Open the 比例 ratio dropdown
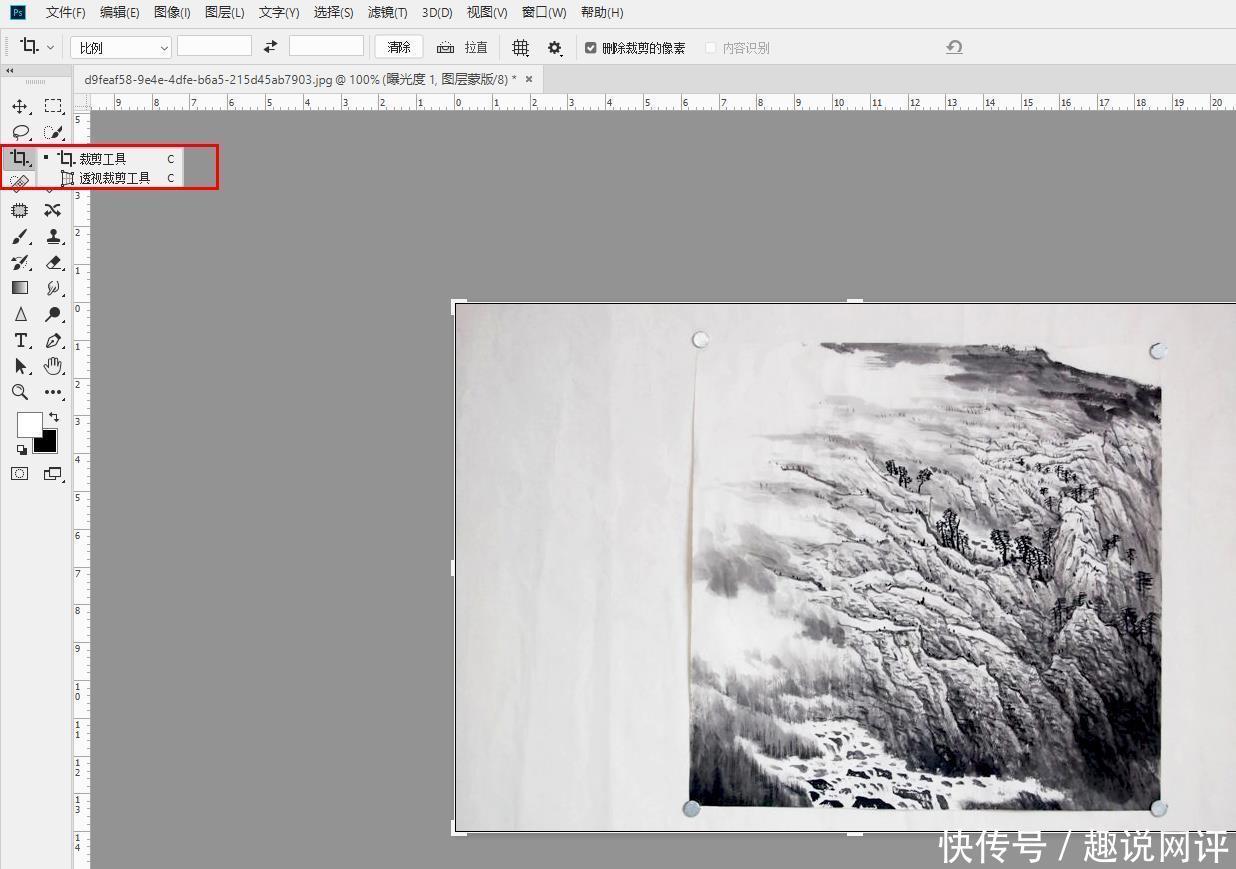 coord(122,47)
